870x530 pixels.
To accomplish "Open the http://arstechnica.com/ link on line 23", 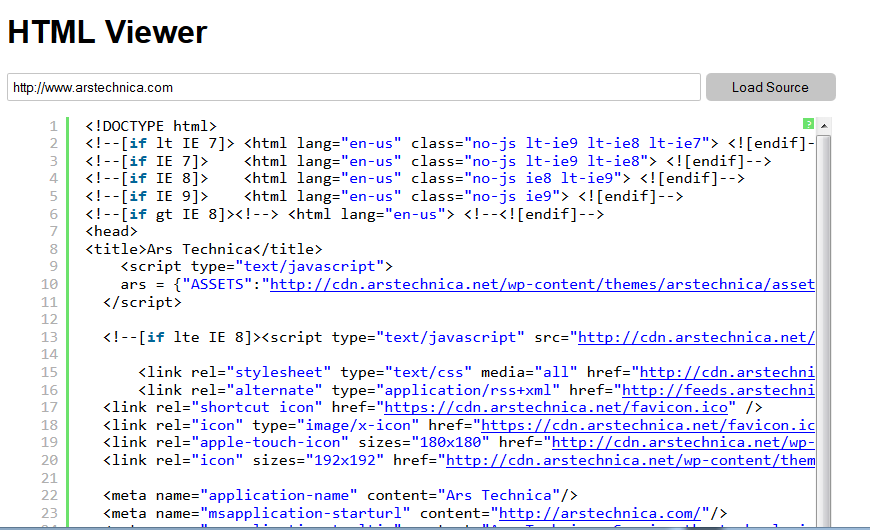I will click(600, 513).
